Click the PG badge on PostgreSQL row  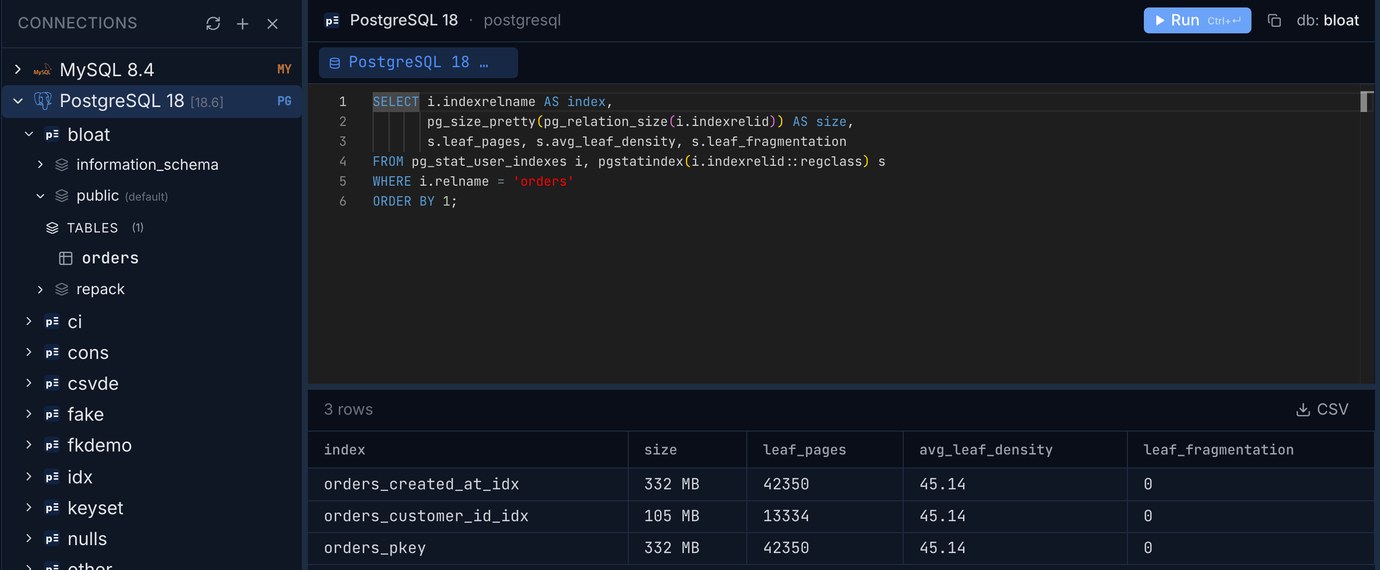pyautogui.click(x=285, y=101)
